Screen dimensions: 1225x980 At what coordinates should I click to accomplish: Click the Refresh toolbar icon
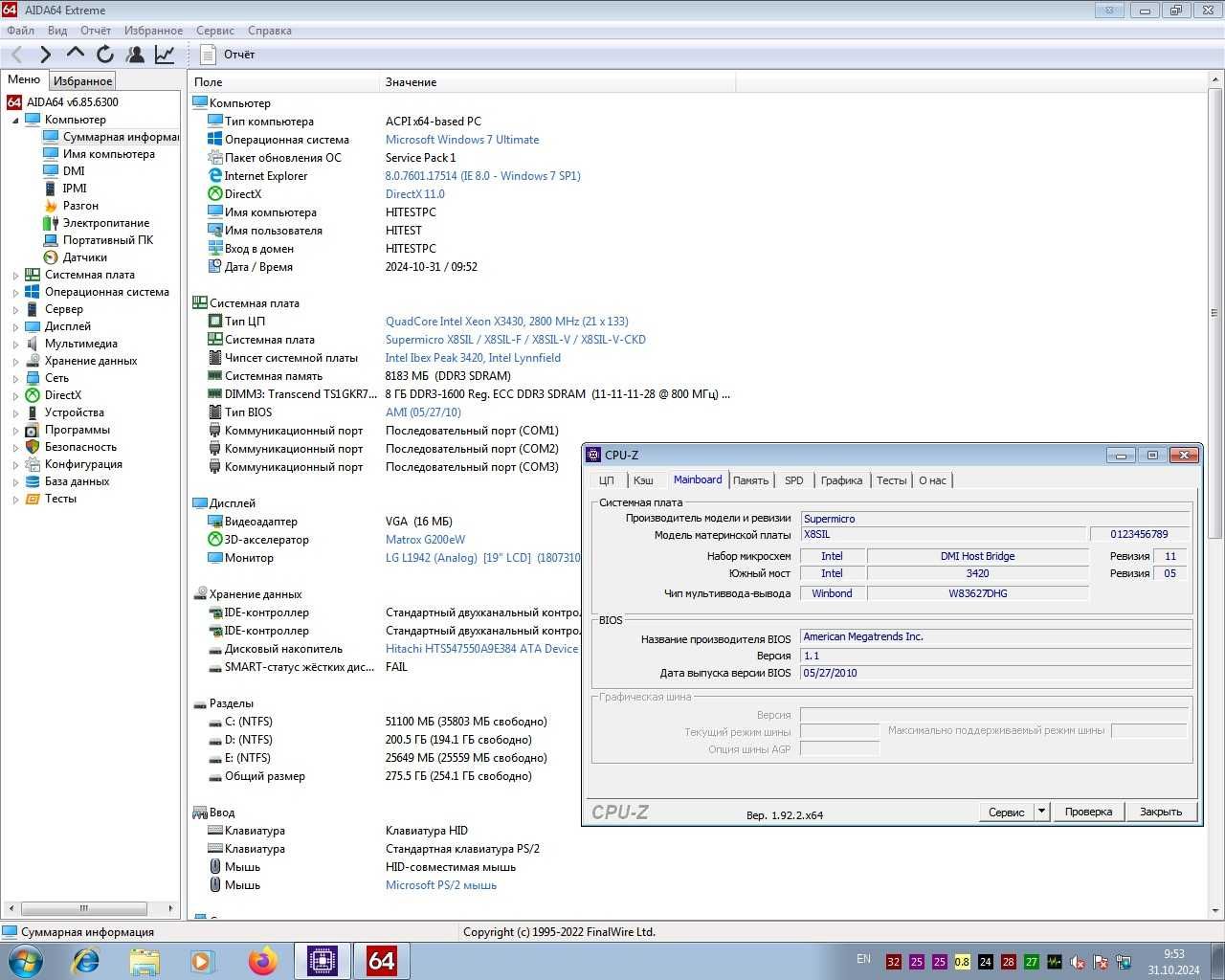[x=105, y=55]
